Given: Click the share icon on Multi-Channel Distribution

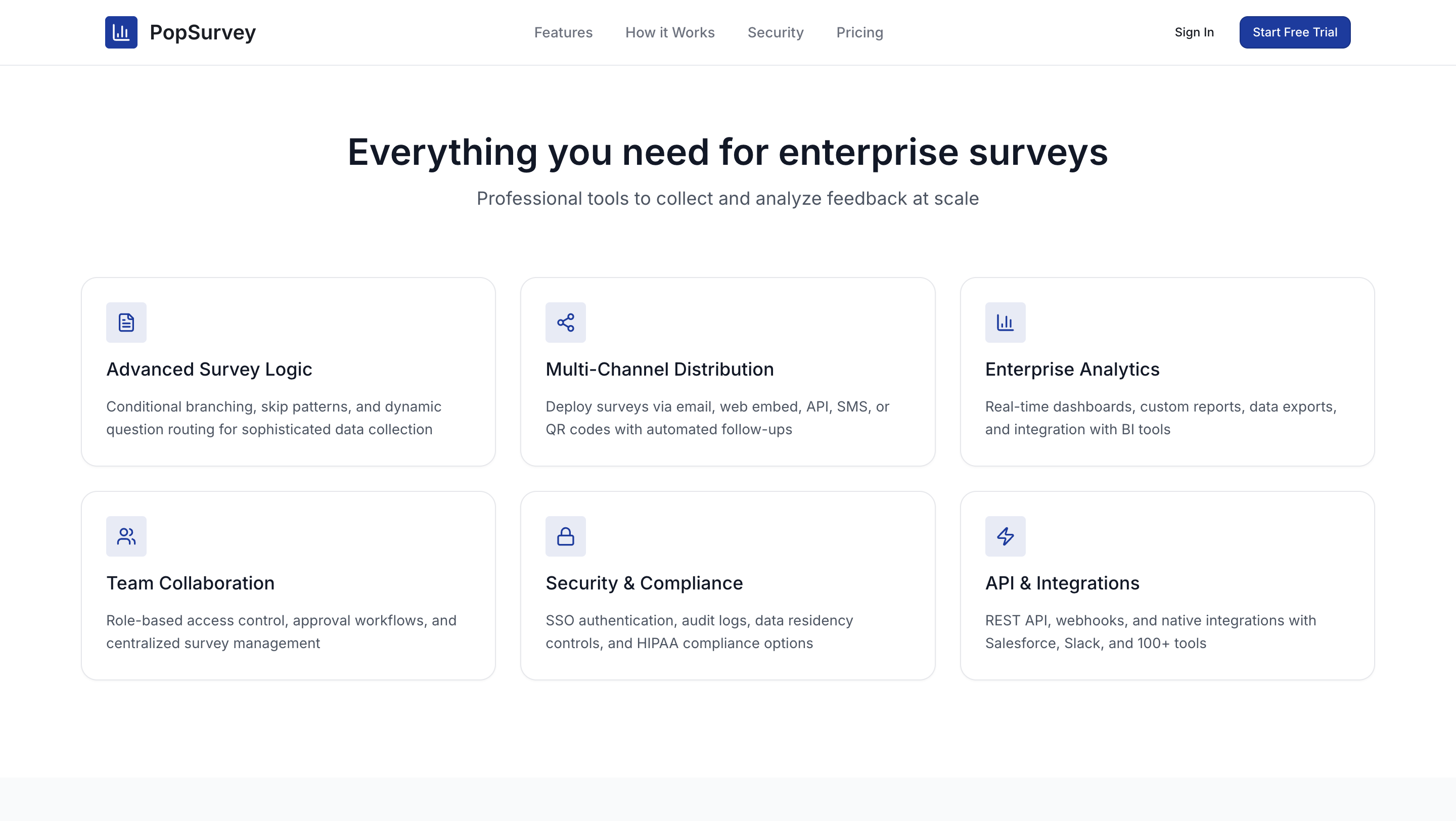Looking at the screenshot, I should [x=565, y=322].
